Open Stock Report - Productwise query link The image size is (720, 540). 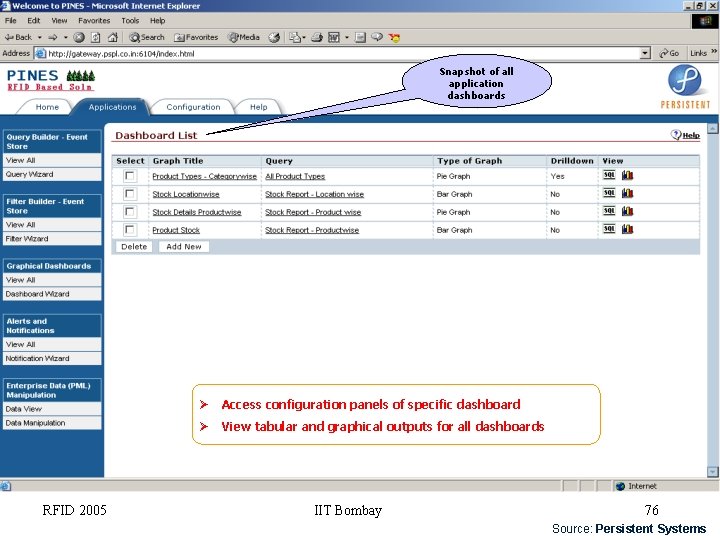312,230
